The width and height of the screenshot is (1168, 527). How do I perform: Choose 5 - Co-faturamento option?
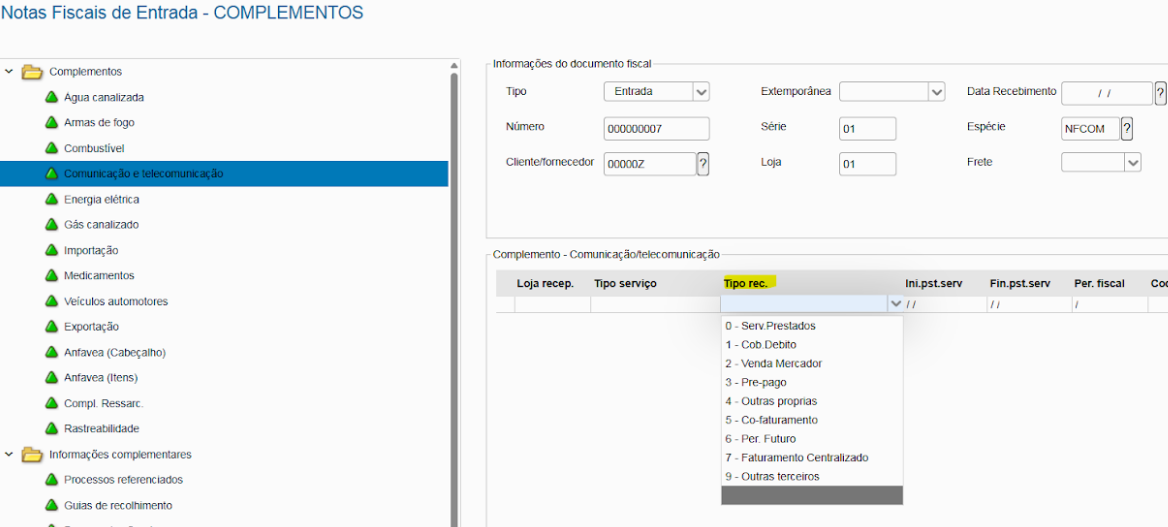(812, 420)
